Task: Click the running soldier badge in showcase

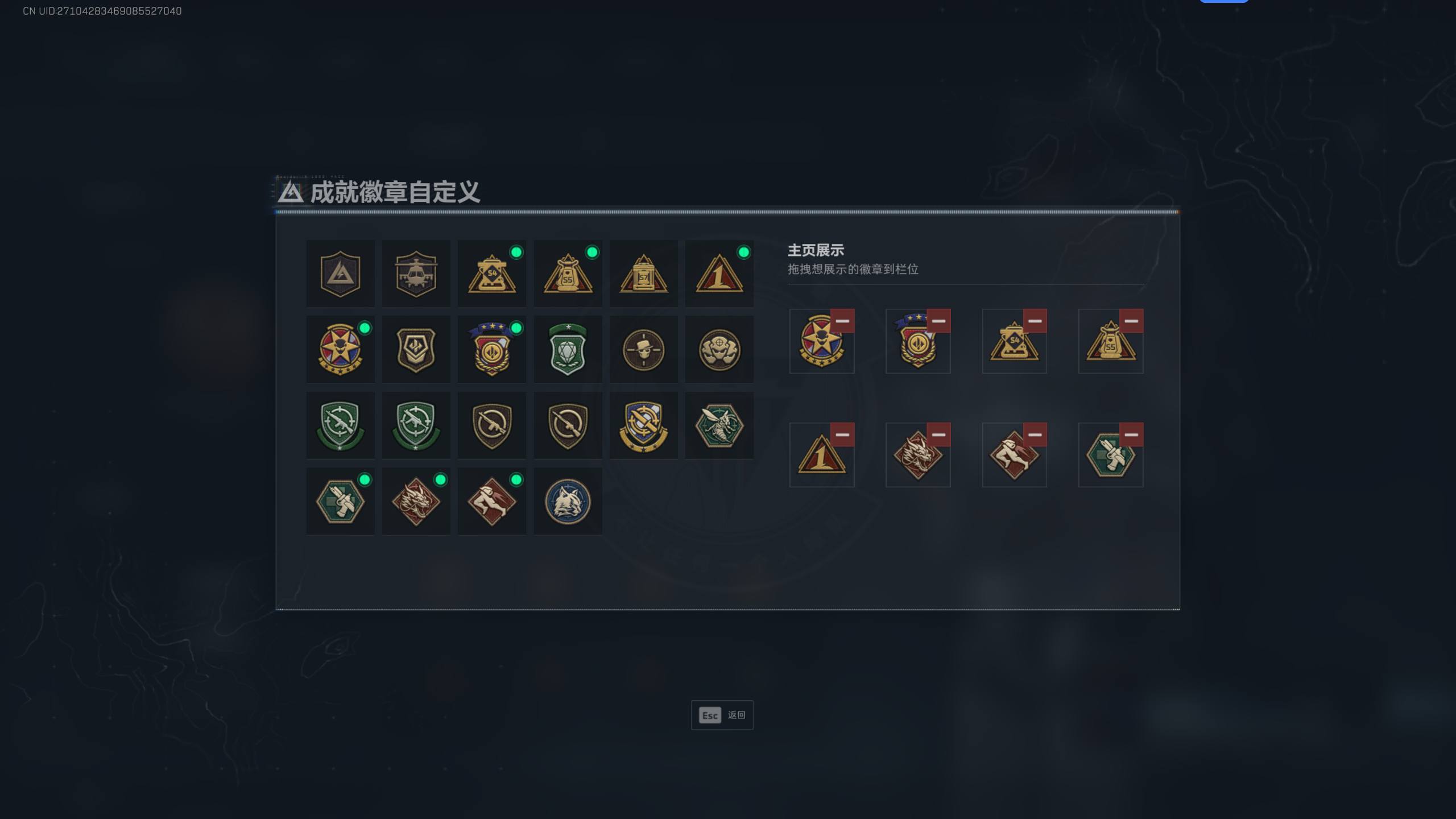Action: (x=1014, y=455)
